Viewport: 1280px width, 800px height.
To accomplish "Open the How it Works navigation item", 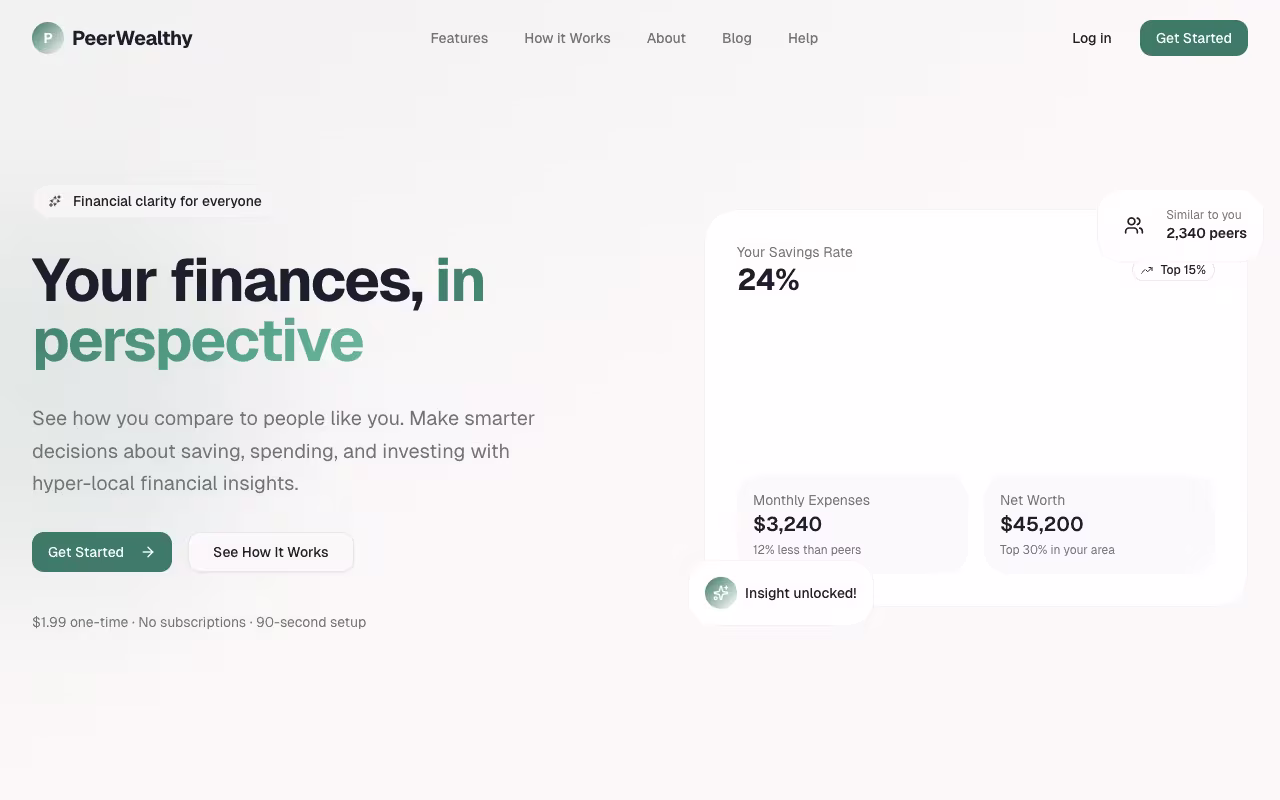I will (x=567, y=38).
